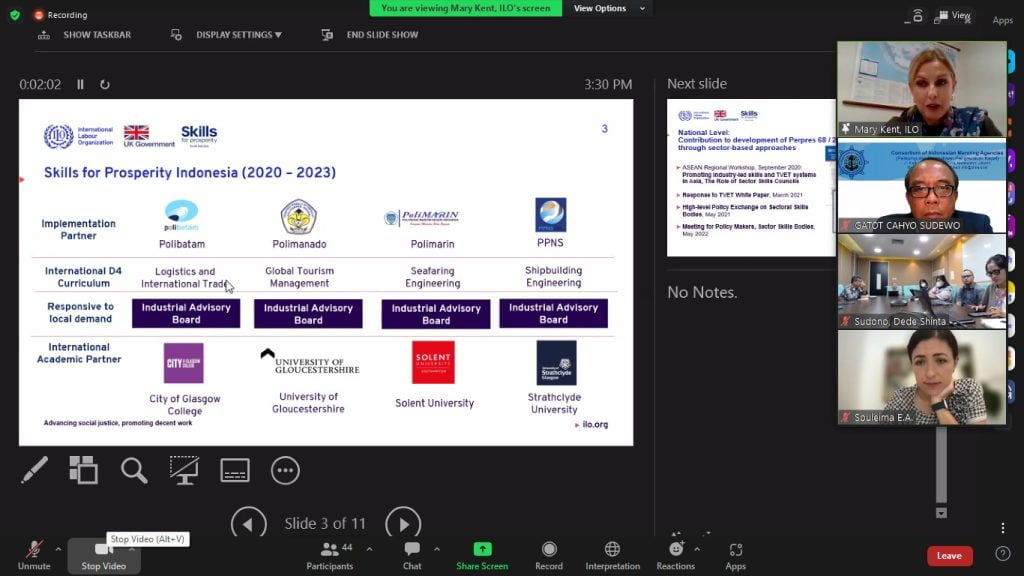This screenshot has height=576, width=1024.
Task: Open the encryption shield info icon
Action: (x=15, y=14)
